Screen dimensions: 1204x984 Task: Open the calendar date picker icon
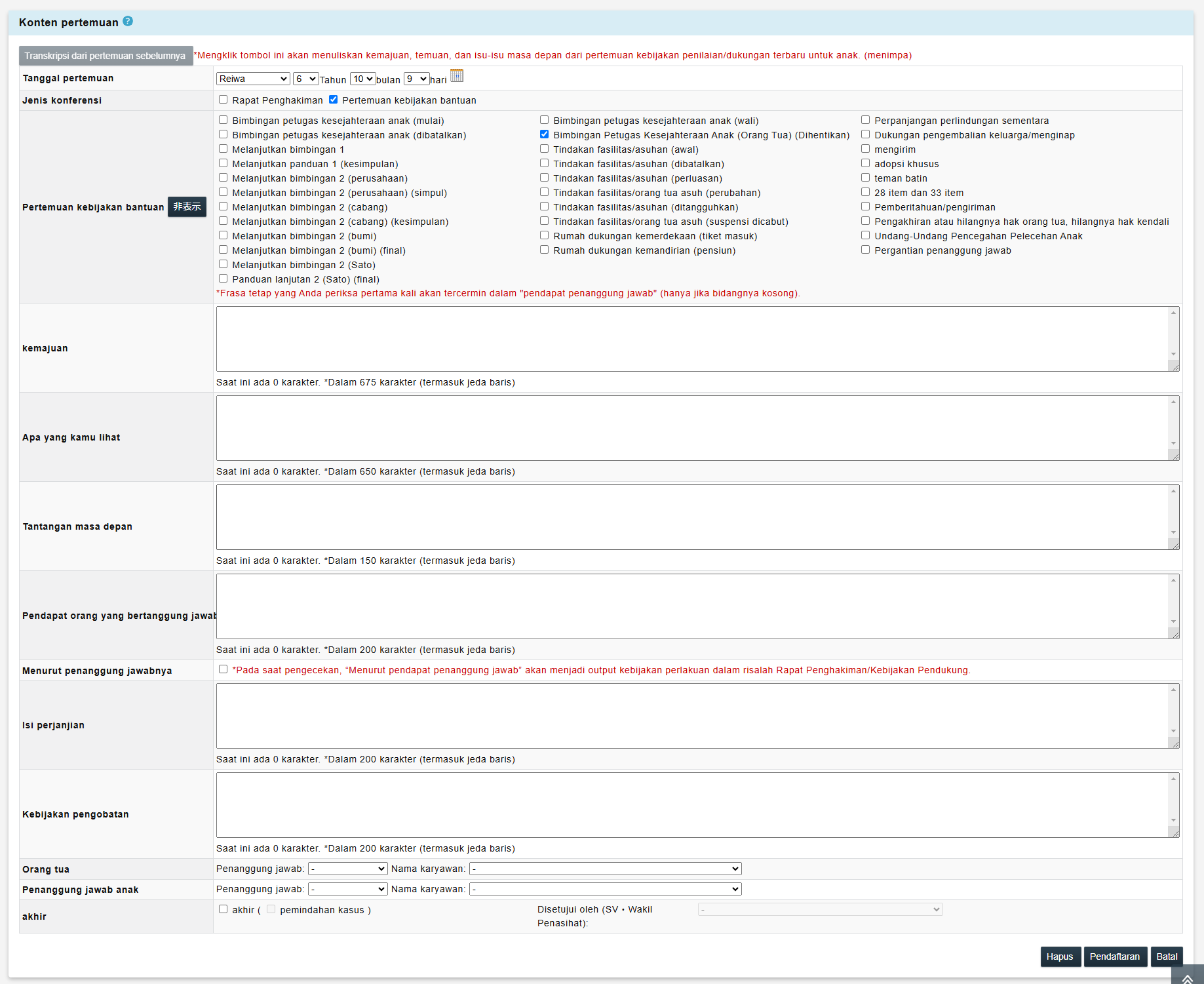coord(457,76)
